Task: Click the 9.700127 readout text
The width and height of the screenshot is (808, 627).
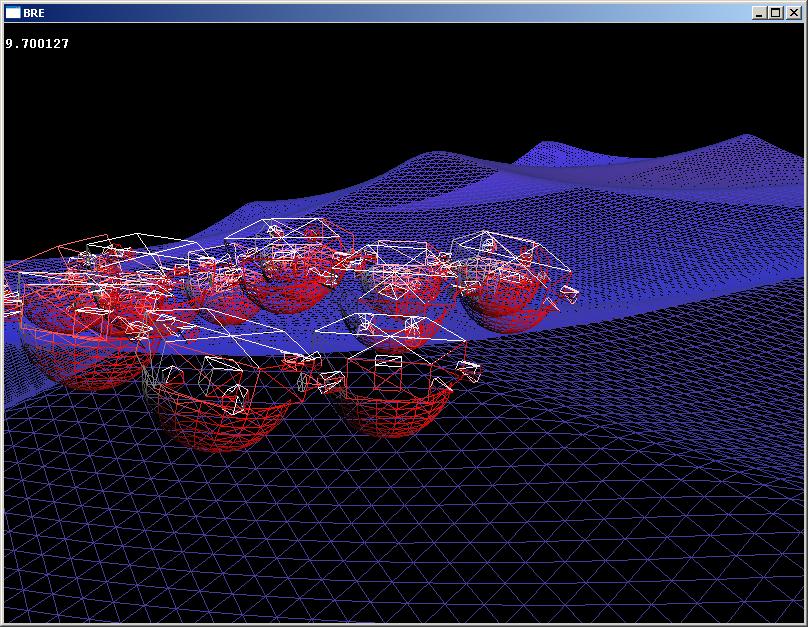Action: tap(37, 44)
